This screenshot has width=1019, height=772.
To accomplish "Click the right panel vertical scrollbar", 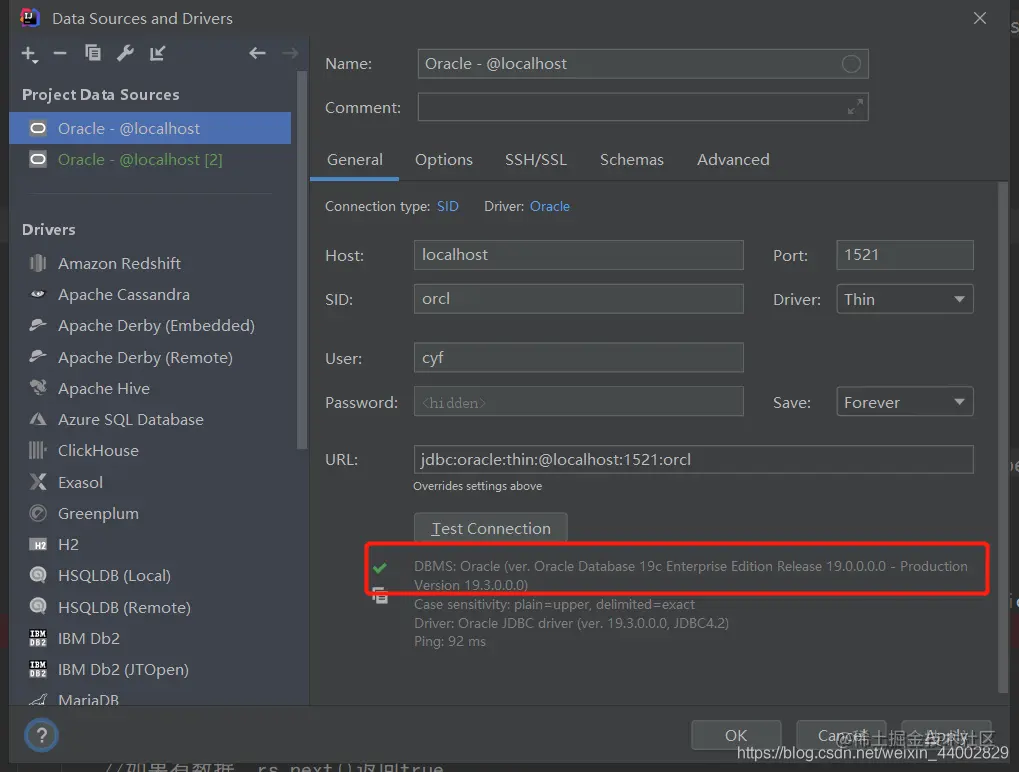I will coord(1003,437).
